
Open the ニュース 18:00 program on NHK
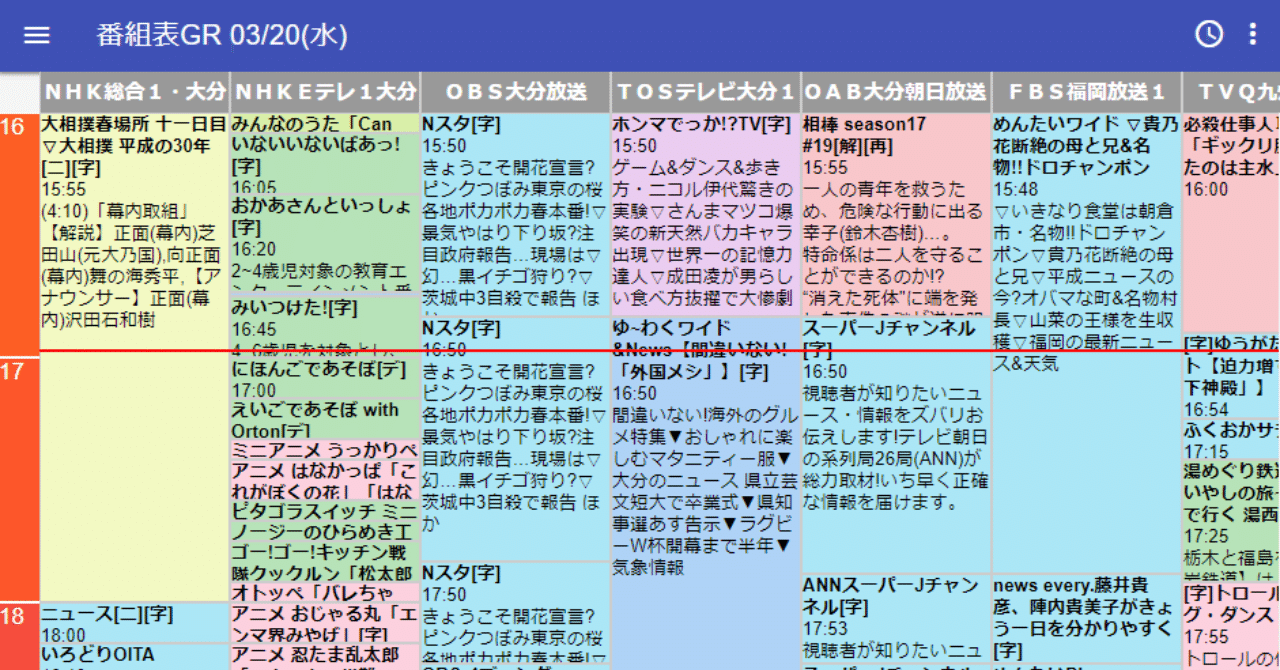pos(135,622)
